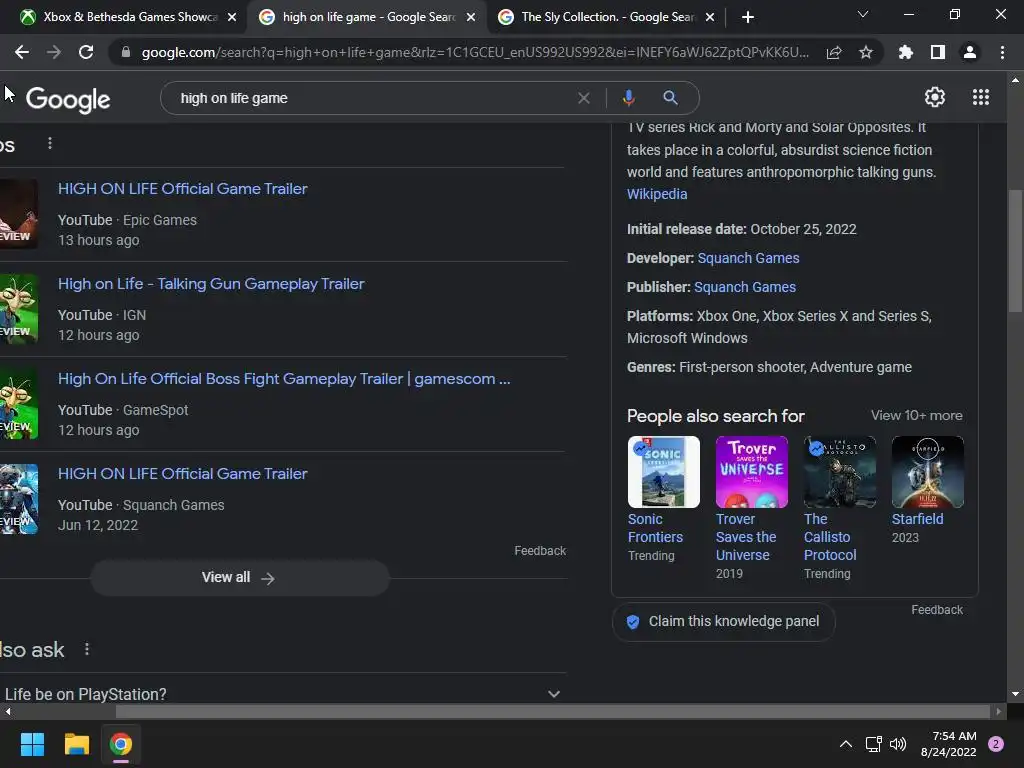The height and width of the screenshot is (768, 1024).
Task: Click the horizontal scrollbar left arrow
Action: (8, 711)
